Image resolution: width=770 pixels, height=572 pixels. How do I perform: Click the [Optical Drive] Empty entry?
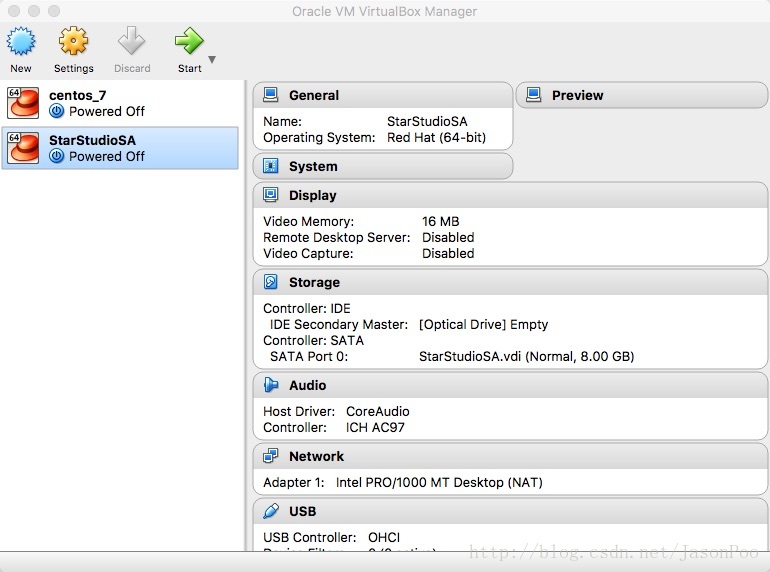coord(483,325)
